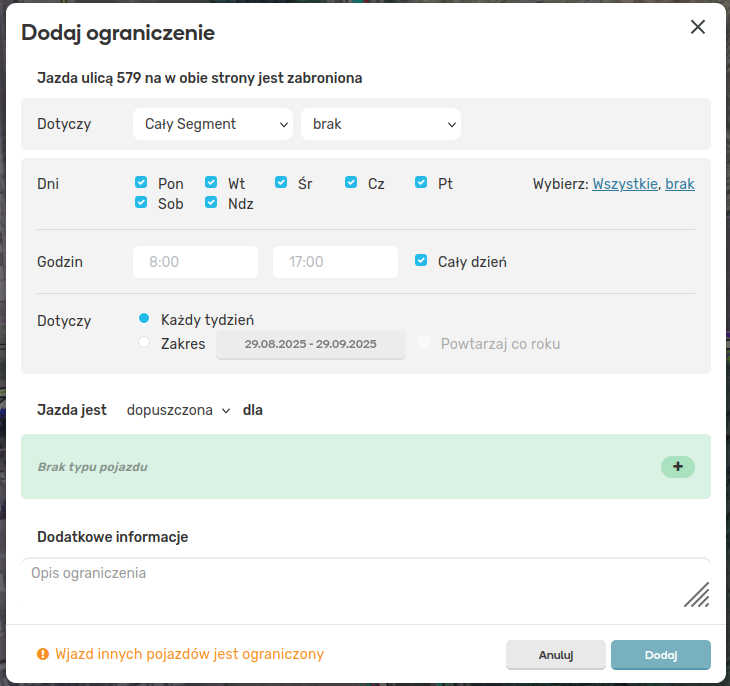Uncheck the Pon day checkbox
730x686 pixels.
142,183
